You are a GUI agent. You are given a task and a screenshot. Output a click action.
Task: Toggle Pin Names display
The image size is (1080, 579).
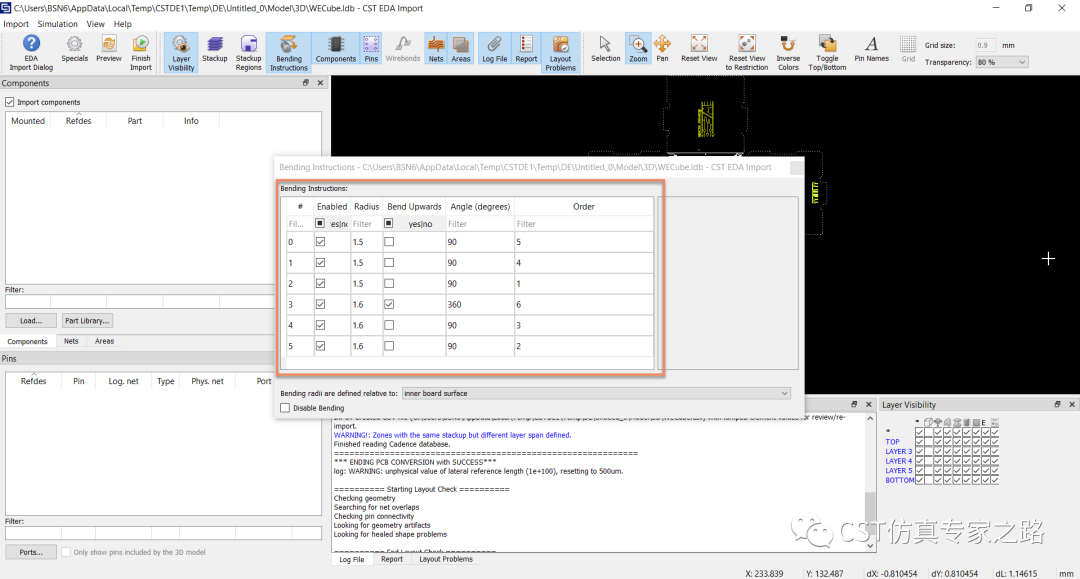[871, 49]
